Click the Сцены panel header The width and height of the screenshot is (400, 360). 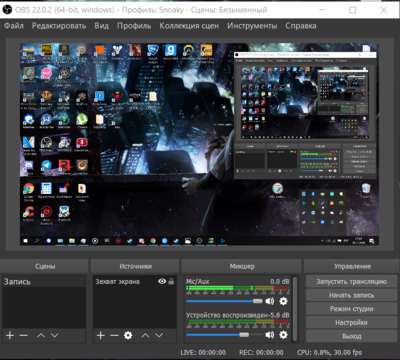pos(44,266)
